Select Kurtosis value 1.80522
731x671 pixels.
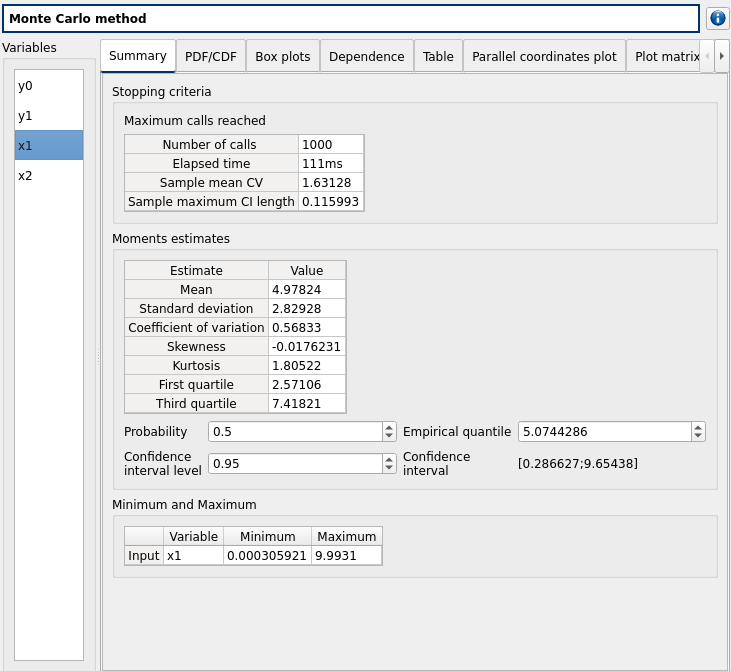click(307, 366)
